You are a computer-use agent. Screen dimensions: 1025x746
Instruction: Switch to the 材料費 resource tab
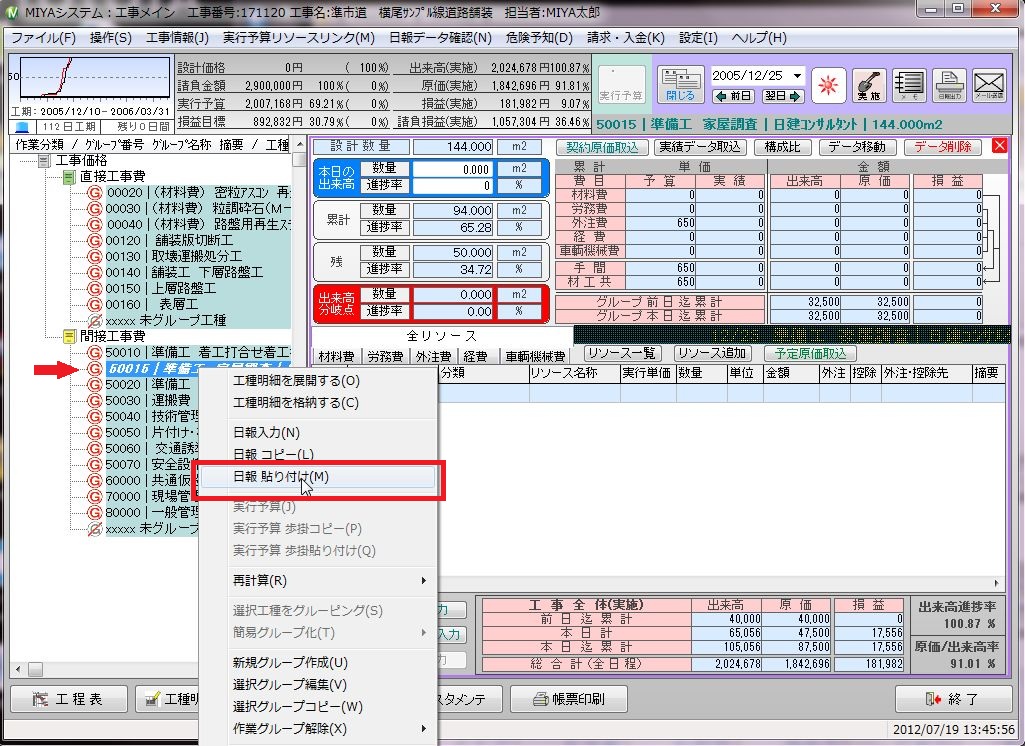337,356
